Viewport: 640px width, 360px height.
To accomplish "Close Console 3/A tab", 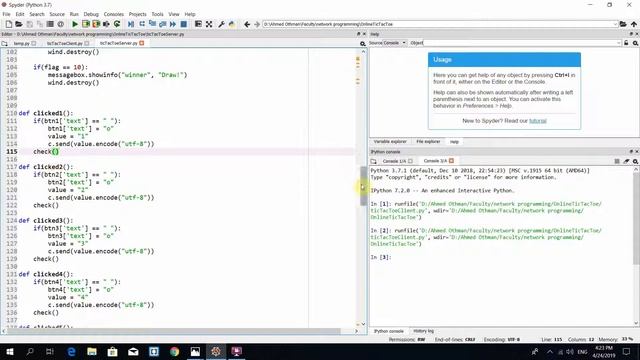I will (451, 161).
